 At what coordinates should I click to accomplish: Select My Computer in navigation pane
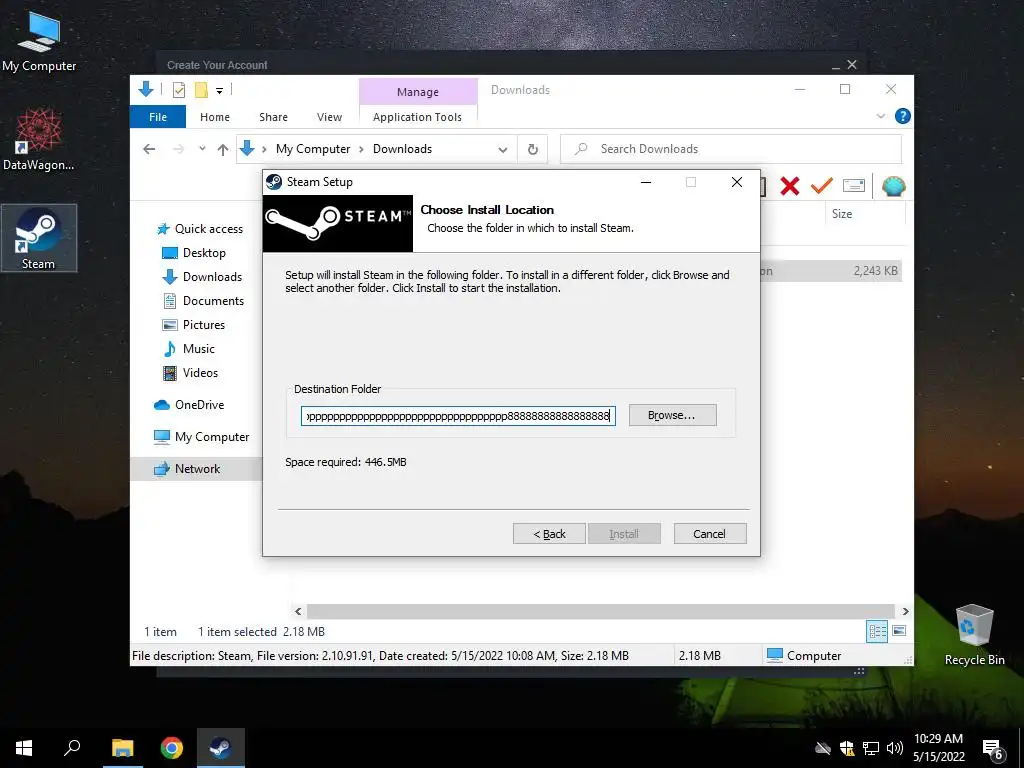(x=201, y=437)
